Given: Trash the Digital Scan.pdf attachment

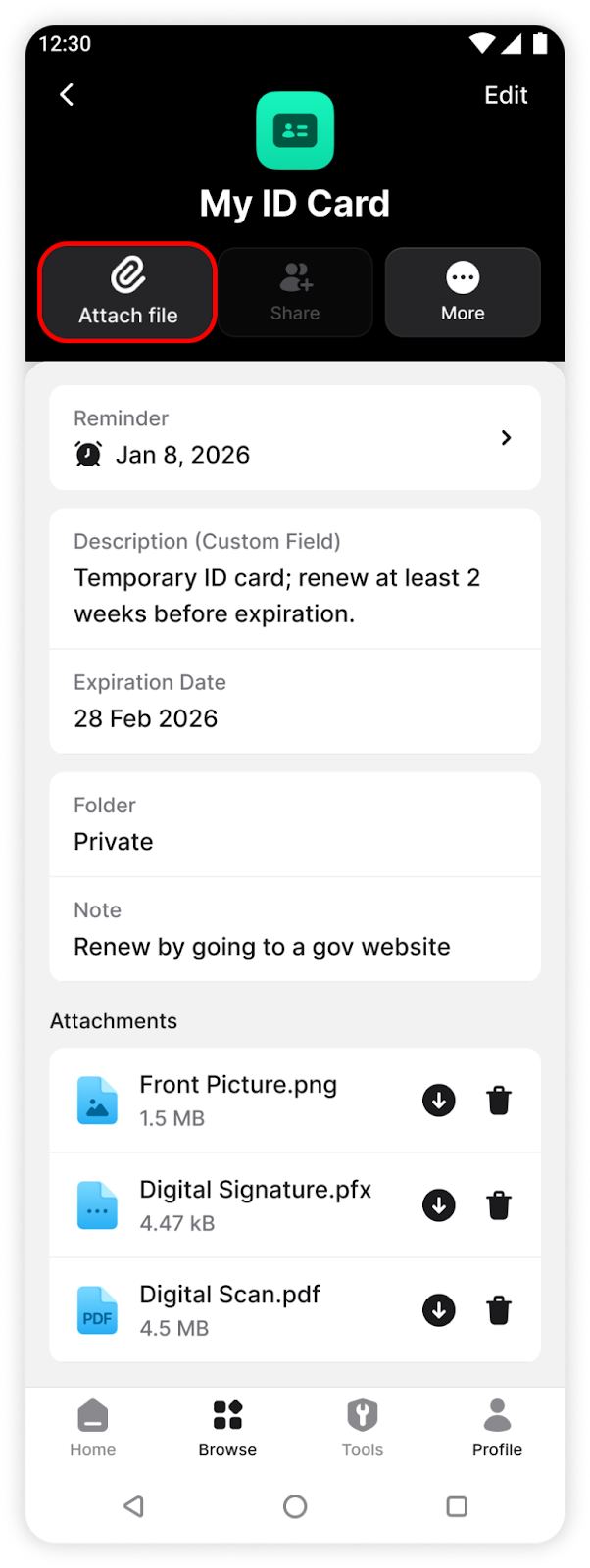Looking at the screenshot, I should (x=499, y=1310).
